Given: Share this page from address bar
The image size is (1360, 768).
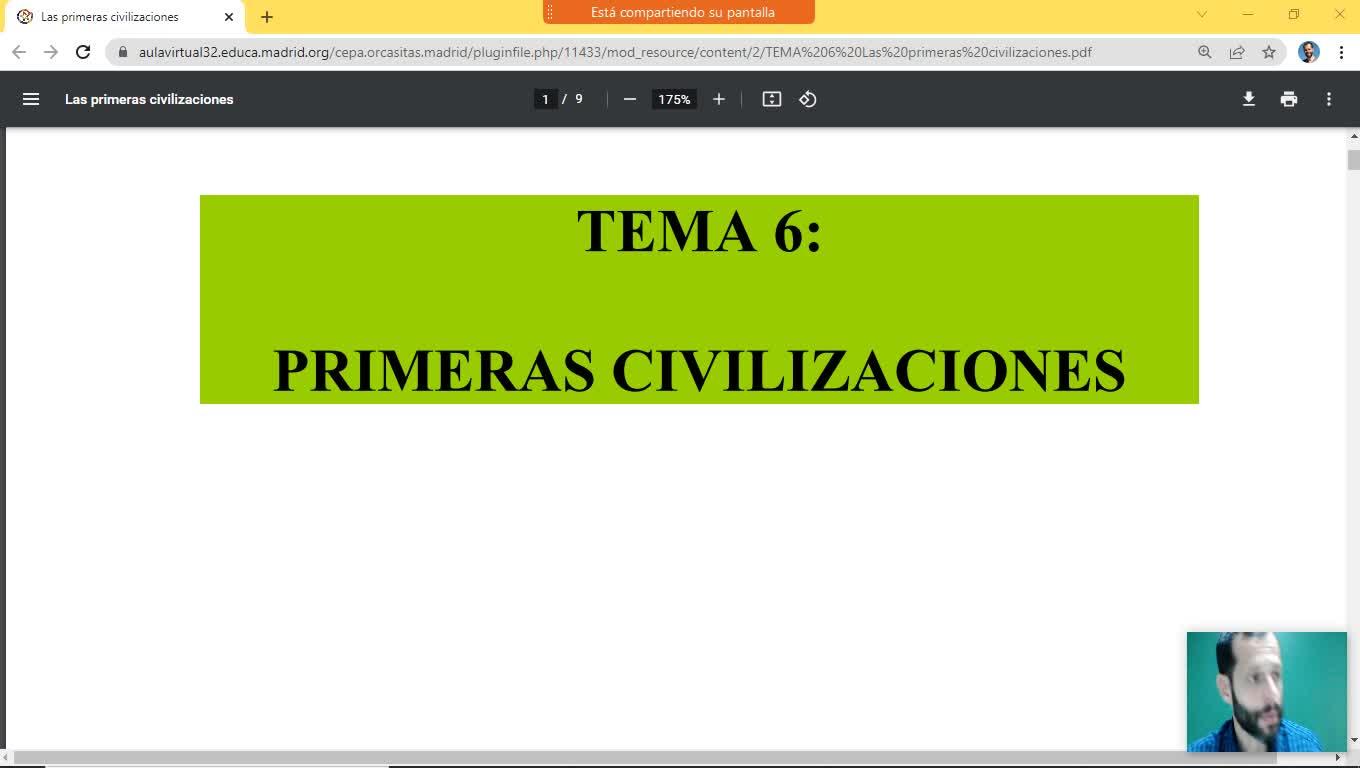Looking at the screenshot, I should [x=1237, y=52].
